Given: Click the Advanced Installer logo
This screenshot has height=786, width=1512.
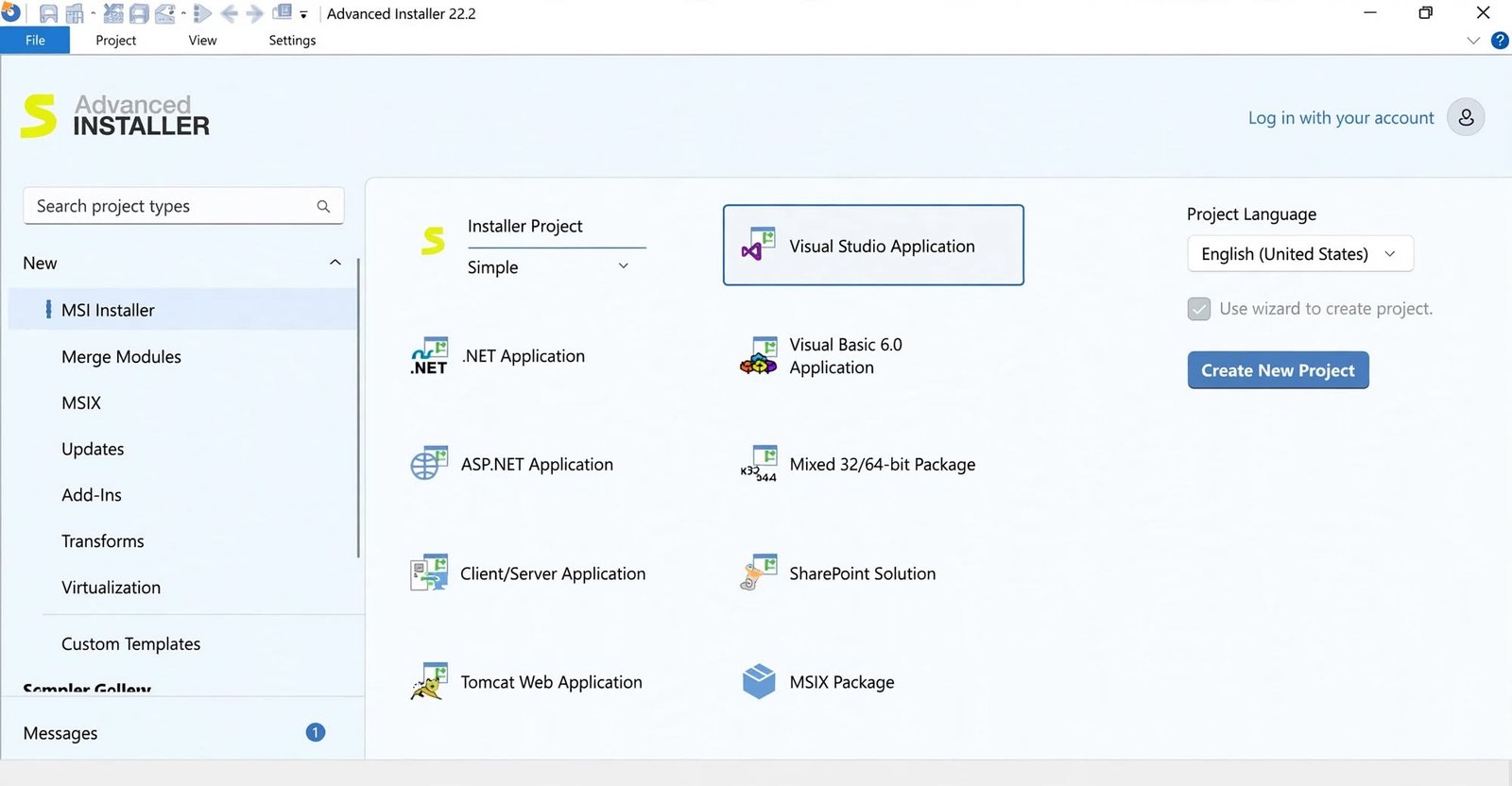Looking at the screenshot, I should pos(115,116).
